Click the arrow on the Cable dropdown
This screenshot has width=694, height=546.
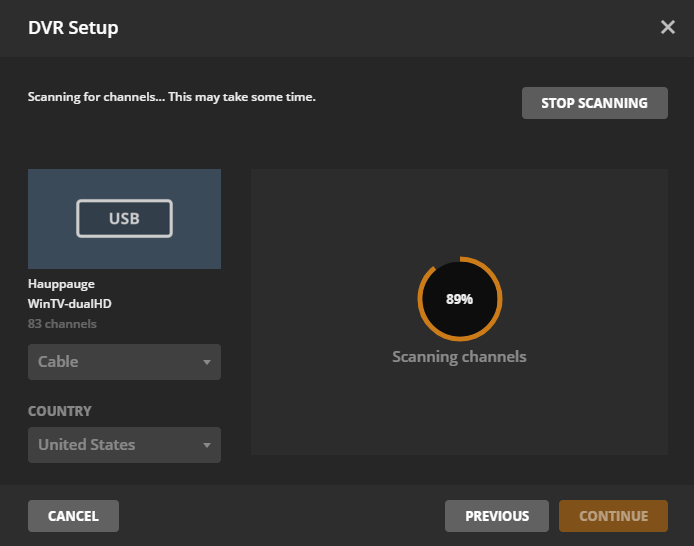tap(207, 362)
